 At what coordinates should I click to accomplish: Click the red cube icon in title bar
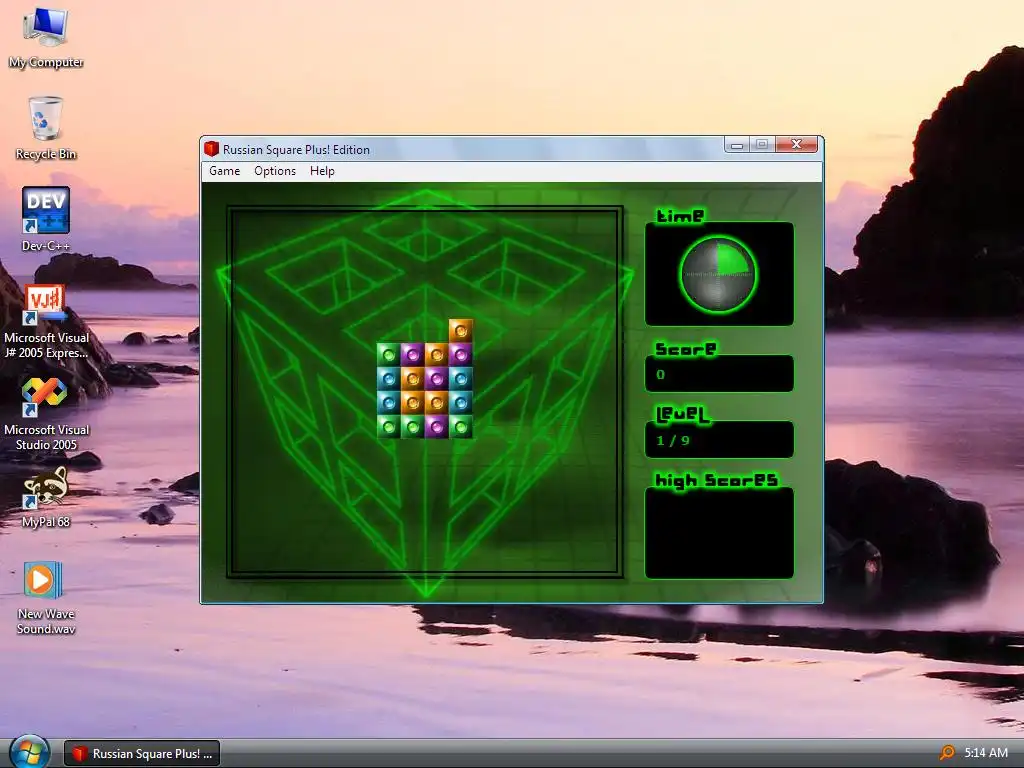pyautogui.click(x=211, y=149)
